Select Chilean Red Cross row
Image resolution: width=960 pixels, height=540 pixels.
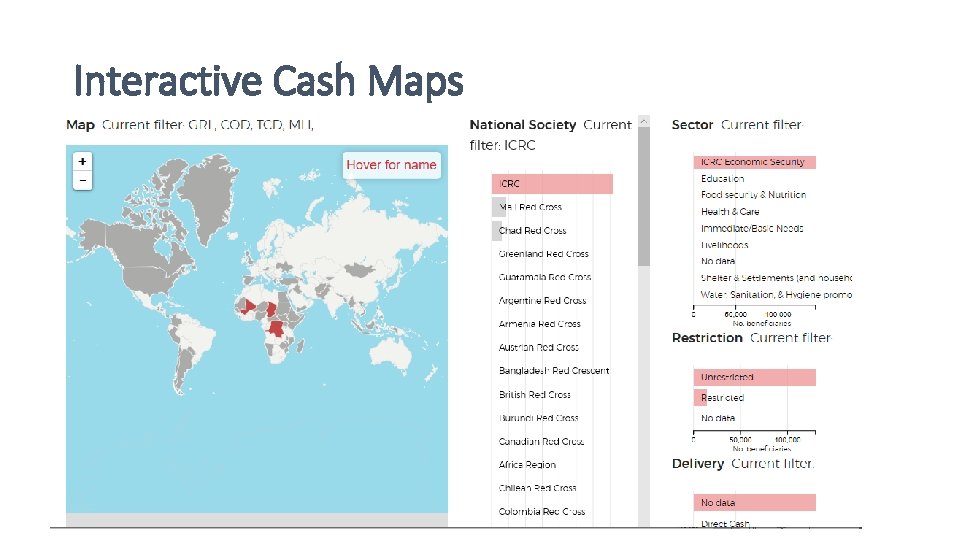[x=537, y=488]
